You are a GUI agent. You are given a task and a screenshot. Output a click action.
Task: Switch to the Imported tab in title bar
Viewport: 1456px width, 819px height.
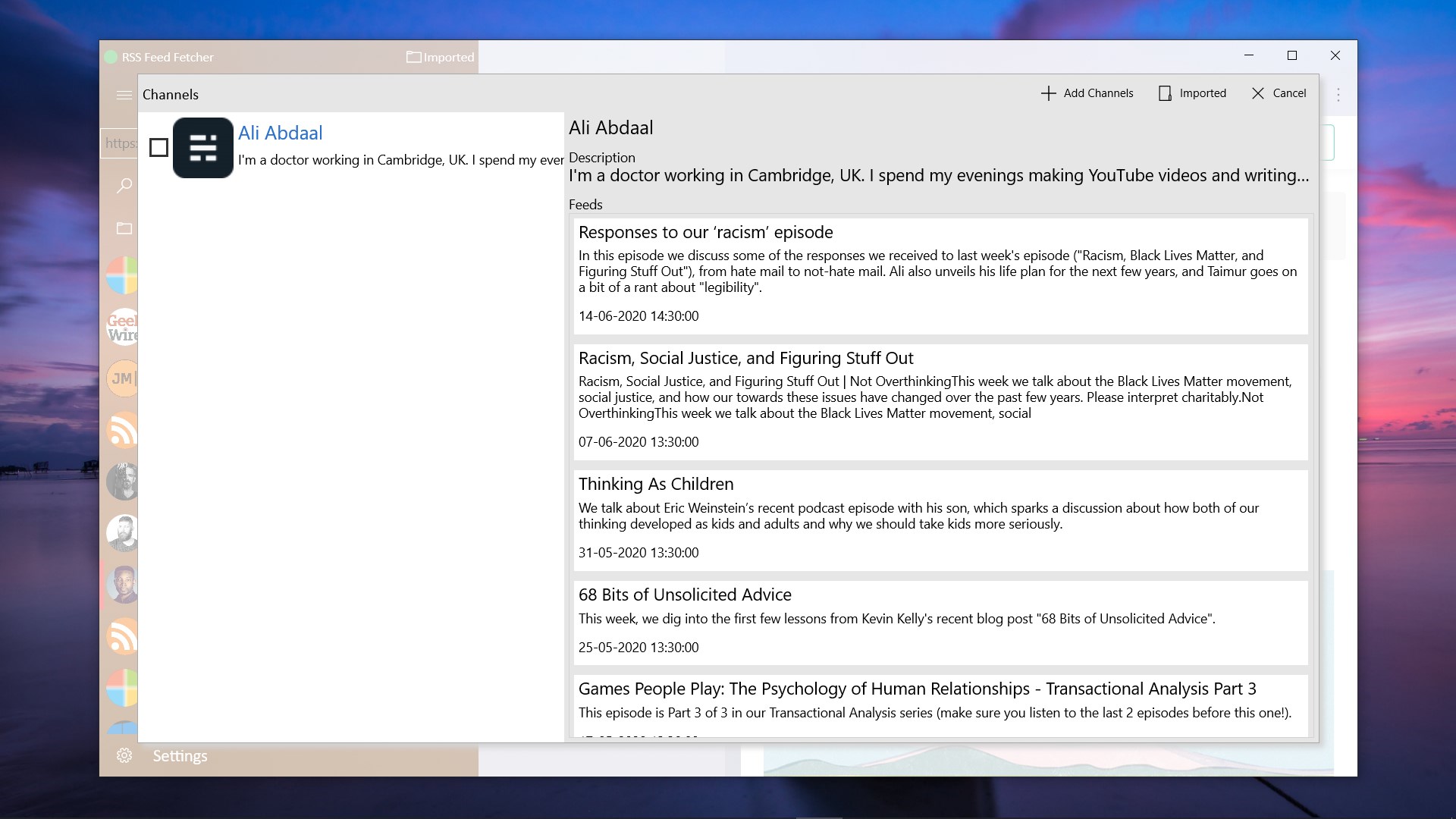click(440, 58)
